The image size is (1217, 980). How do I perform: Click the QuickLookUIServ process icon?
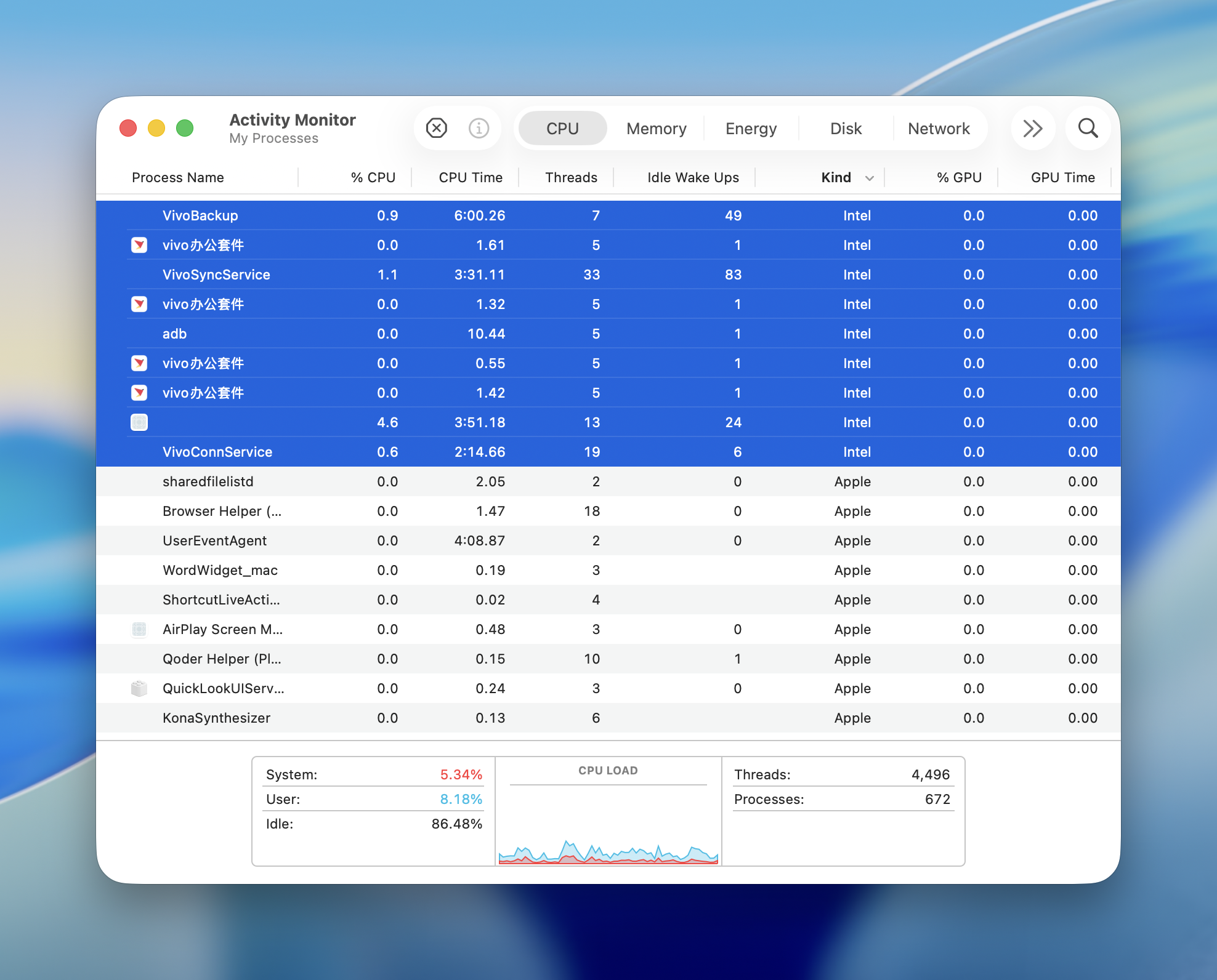click(x=139, y=688)
